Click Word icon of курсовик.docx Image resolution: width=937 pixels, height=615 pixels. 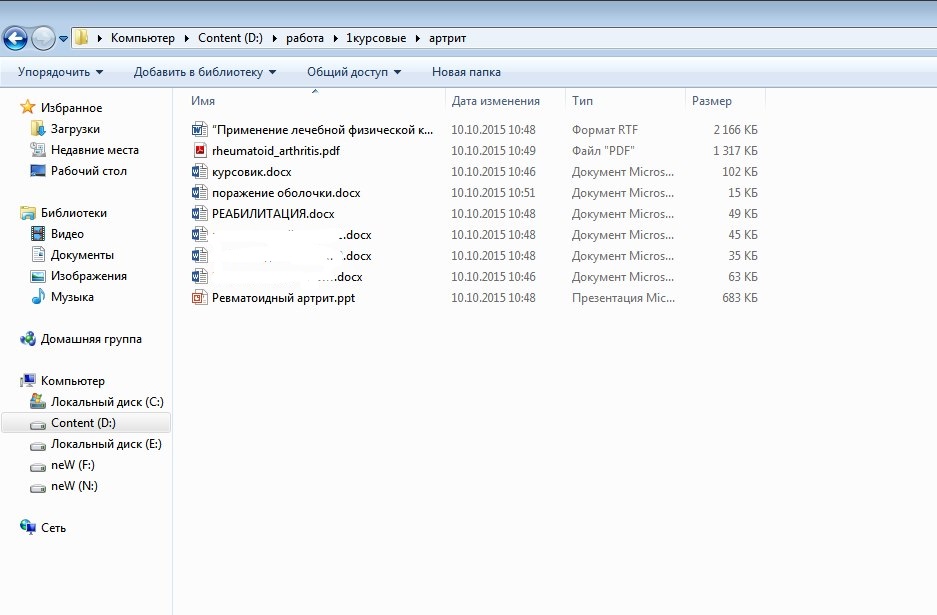tap(200, 171)
